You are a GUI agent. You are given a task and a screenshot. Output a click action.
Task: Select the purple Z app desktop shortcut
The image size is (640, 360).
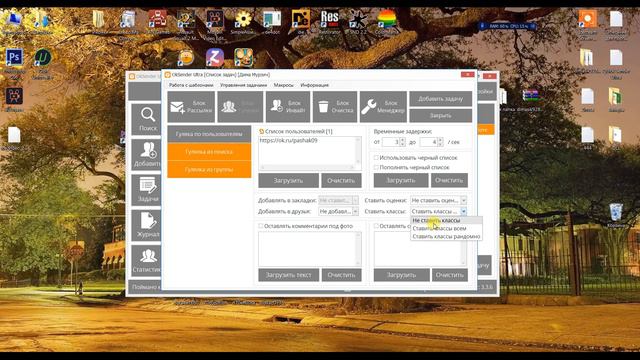215,57
